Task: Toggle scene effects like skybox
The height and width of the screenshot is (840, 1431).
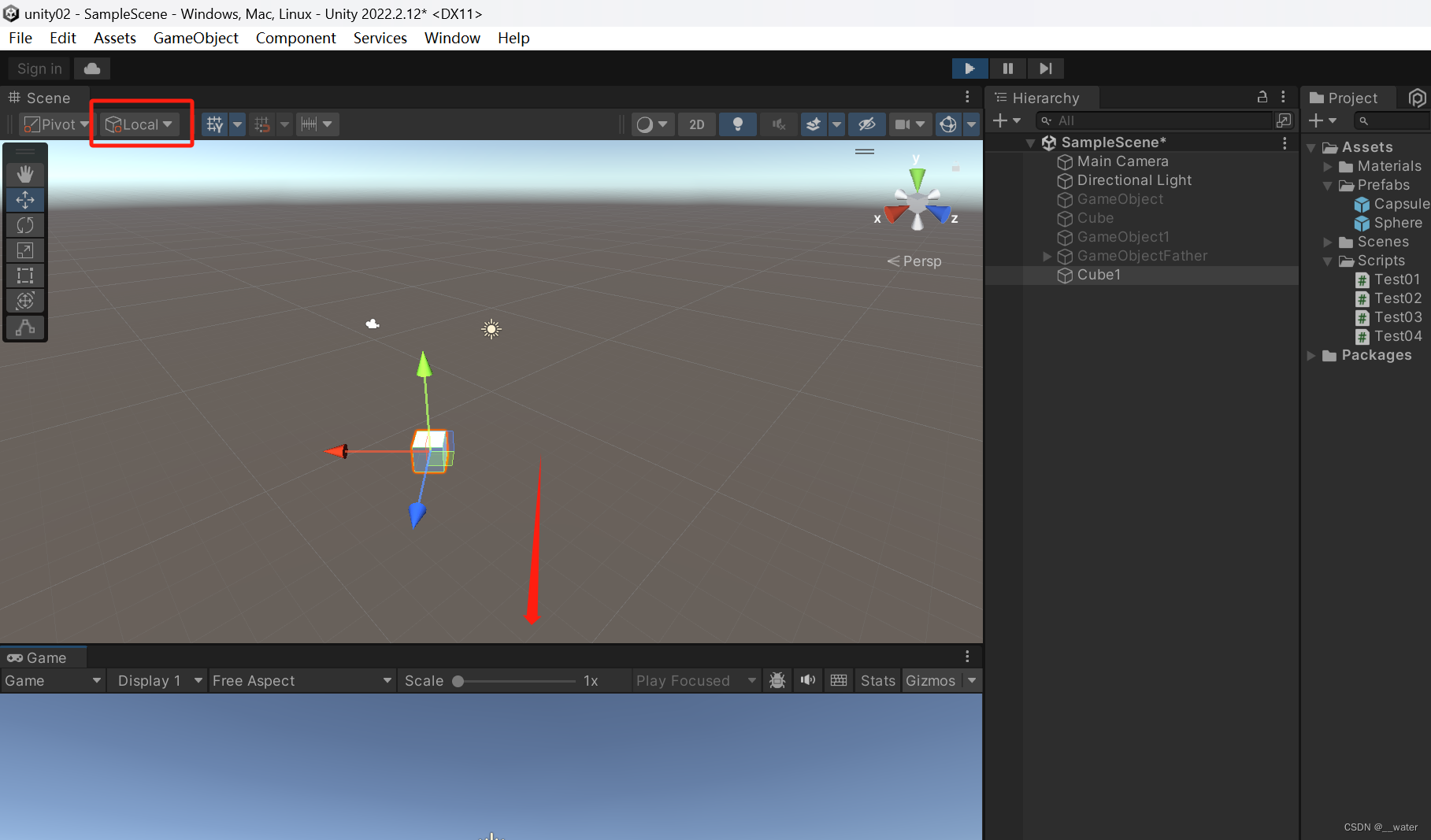Action: (x=814, y=124)
